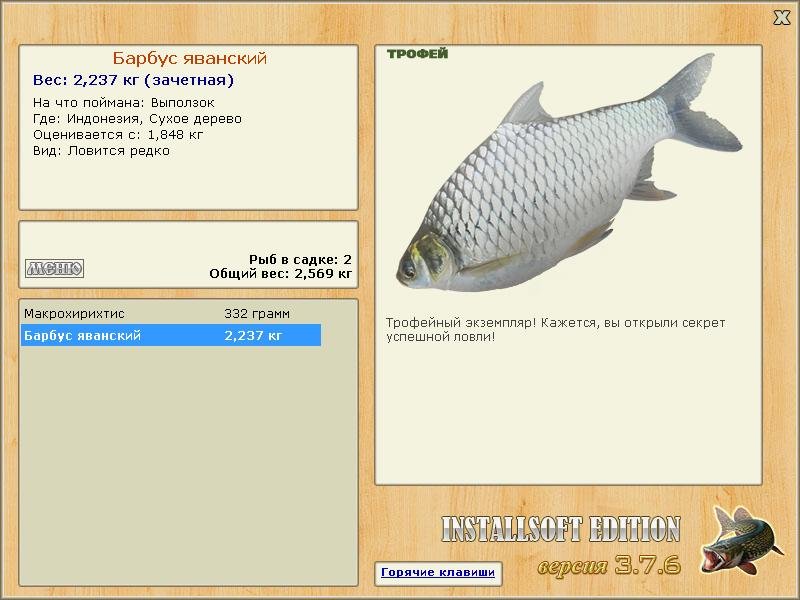Click the На что поймана: Выползок line

[x=123, y=103]
